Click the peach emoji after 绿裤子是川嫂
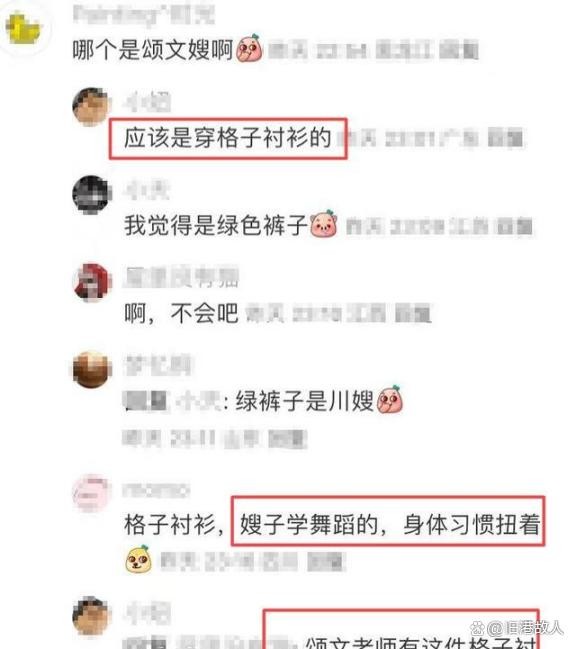This screenshot has height=649, width=576. coord(390,399)
